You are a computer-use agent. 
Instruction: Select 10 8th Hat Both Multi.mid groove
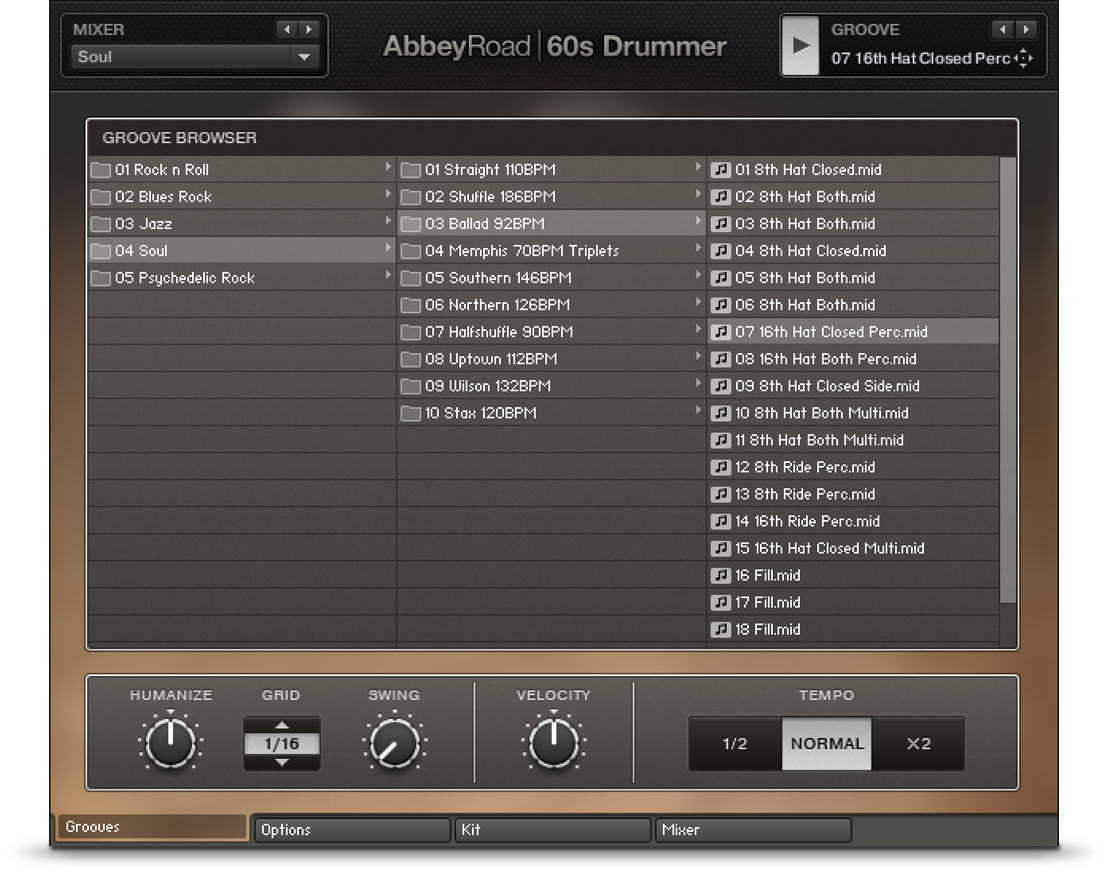click(854, 413)
